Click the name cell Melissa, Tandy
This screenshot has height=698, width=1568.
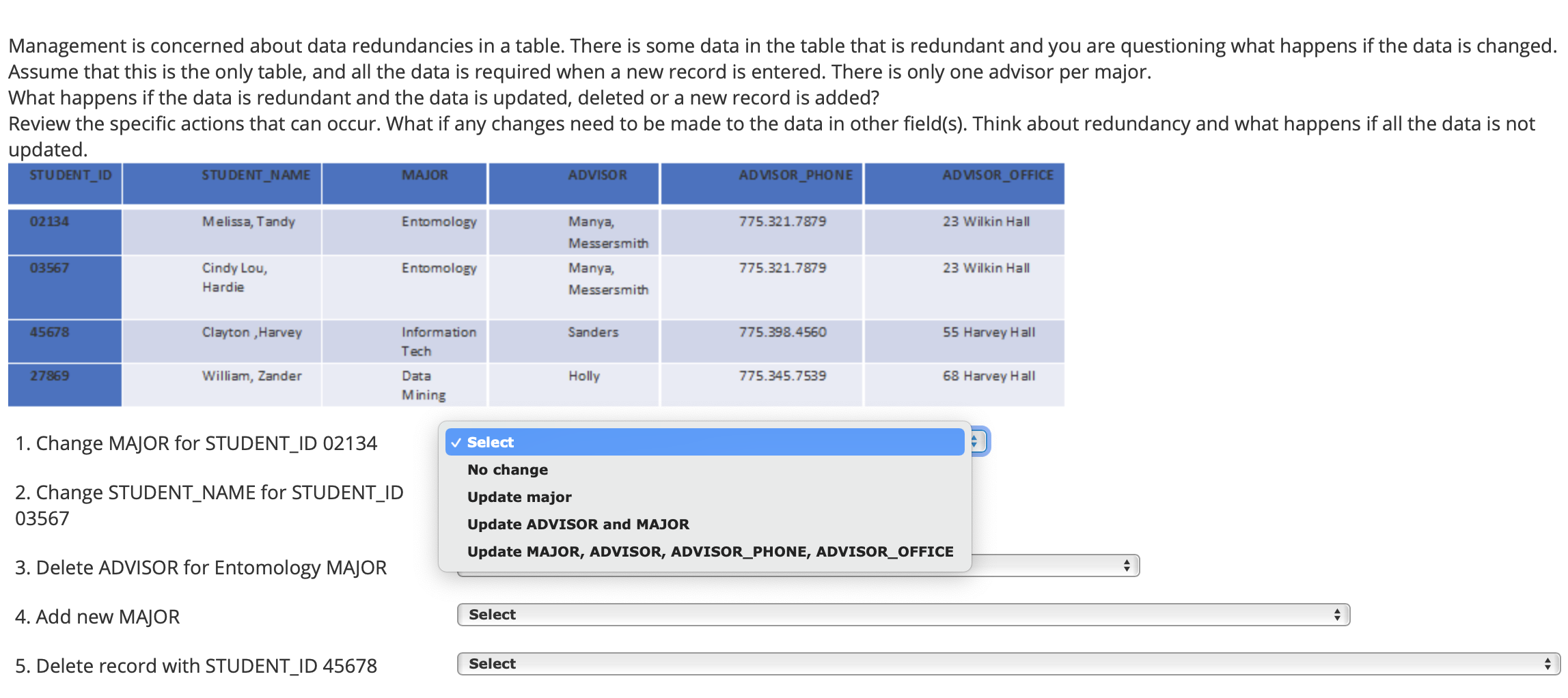coord(222,232)
